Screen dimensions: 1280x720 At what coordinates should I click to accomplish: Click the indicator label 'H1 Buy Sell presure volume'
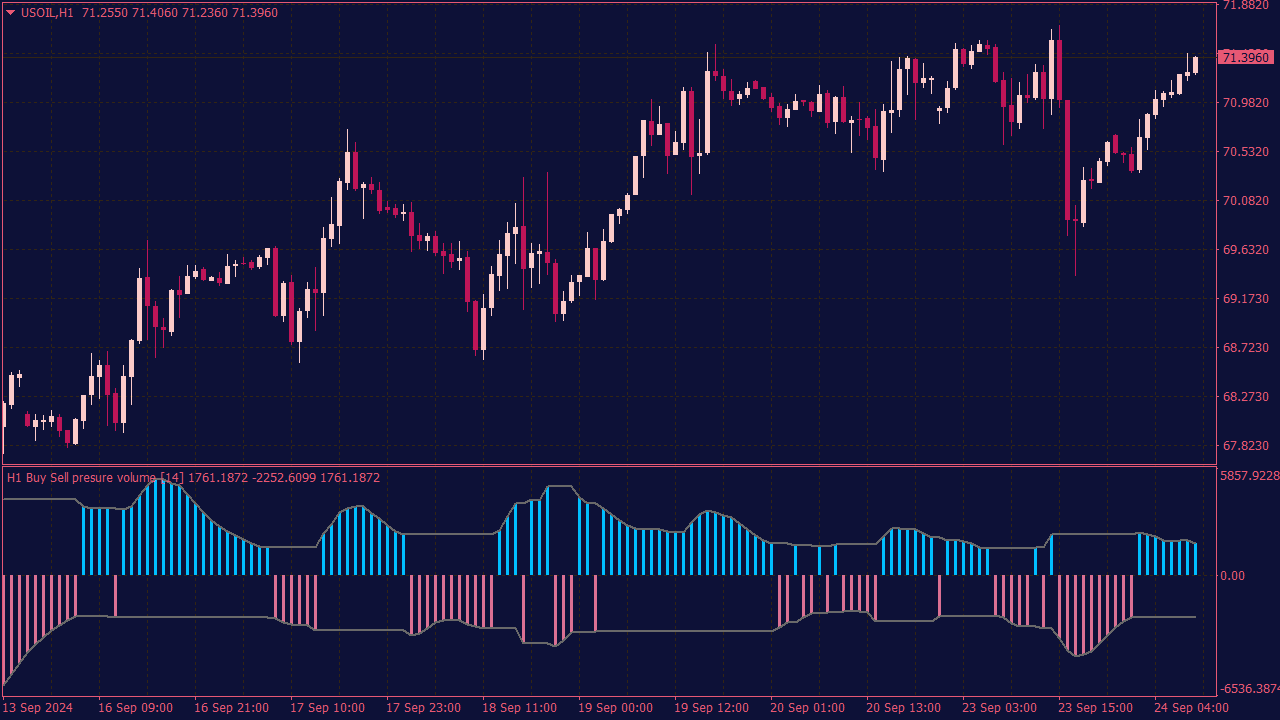(82, 478)
